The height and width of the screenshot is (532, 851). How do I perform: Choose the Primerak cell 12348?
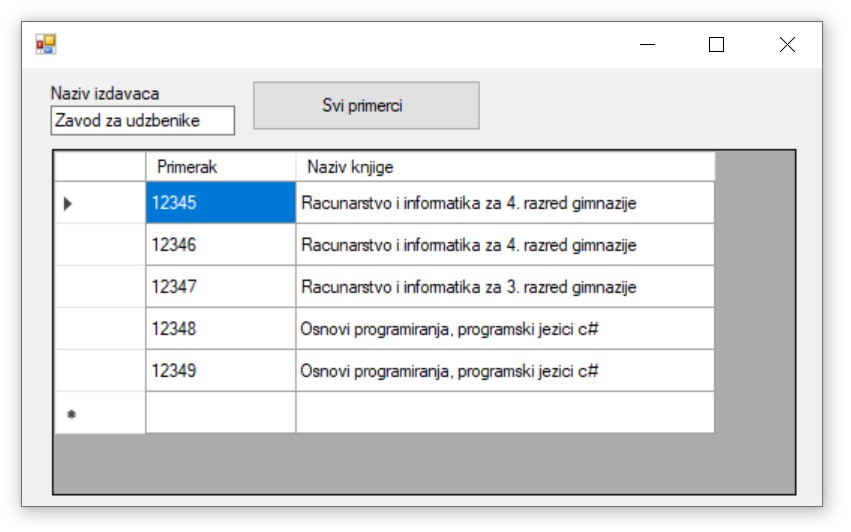point(220,329)
